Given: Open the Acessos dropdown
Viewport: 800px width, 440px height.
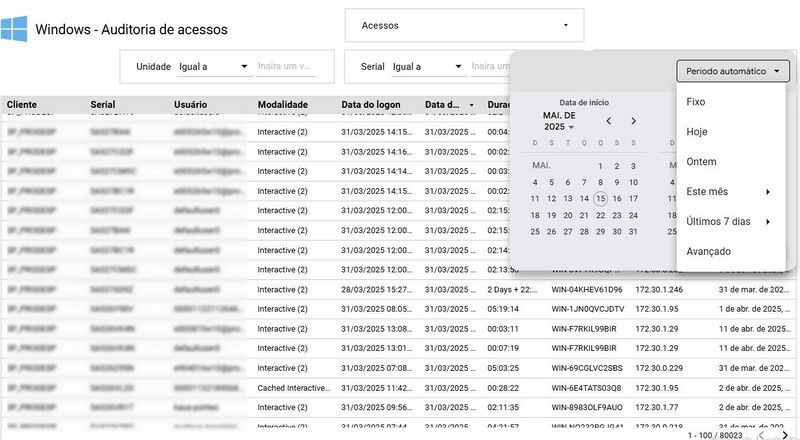Looking at the screenshot, I should [464, 25].
